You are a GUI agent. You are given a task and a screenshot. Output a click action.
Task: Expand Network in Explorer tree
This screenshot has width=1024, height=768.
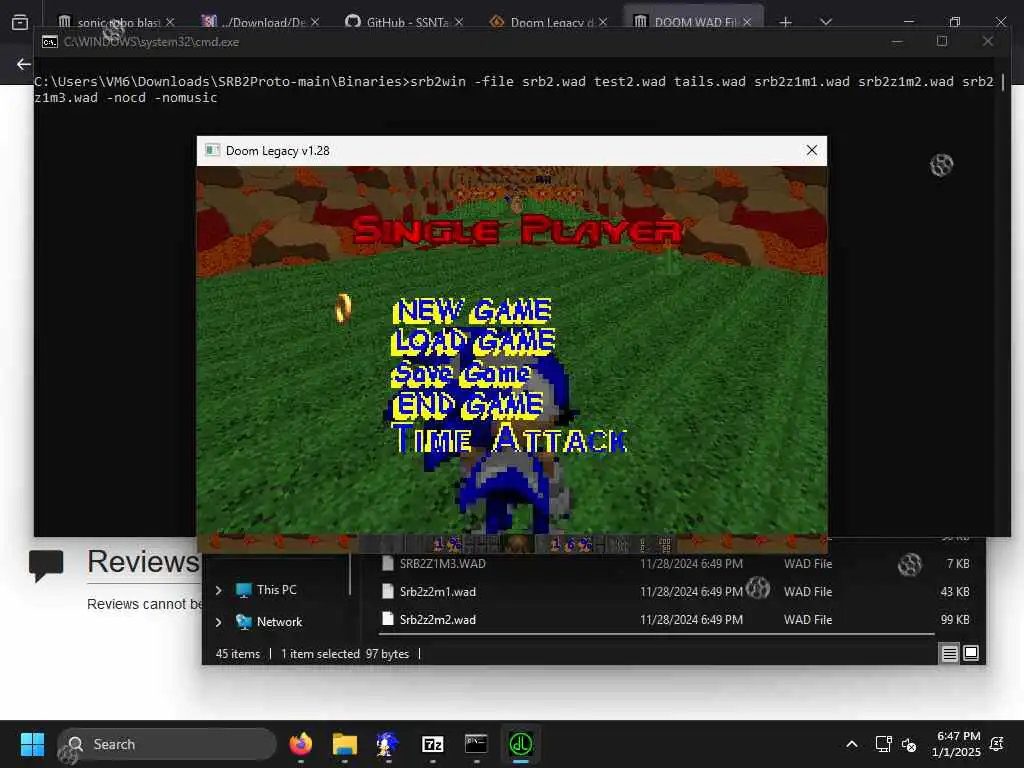coord(218,622)
